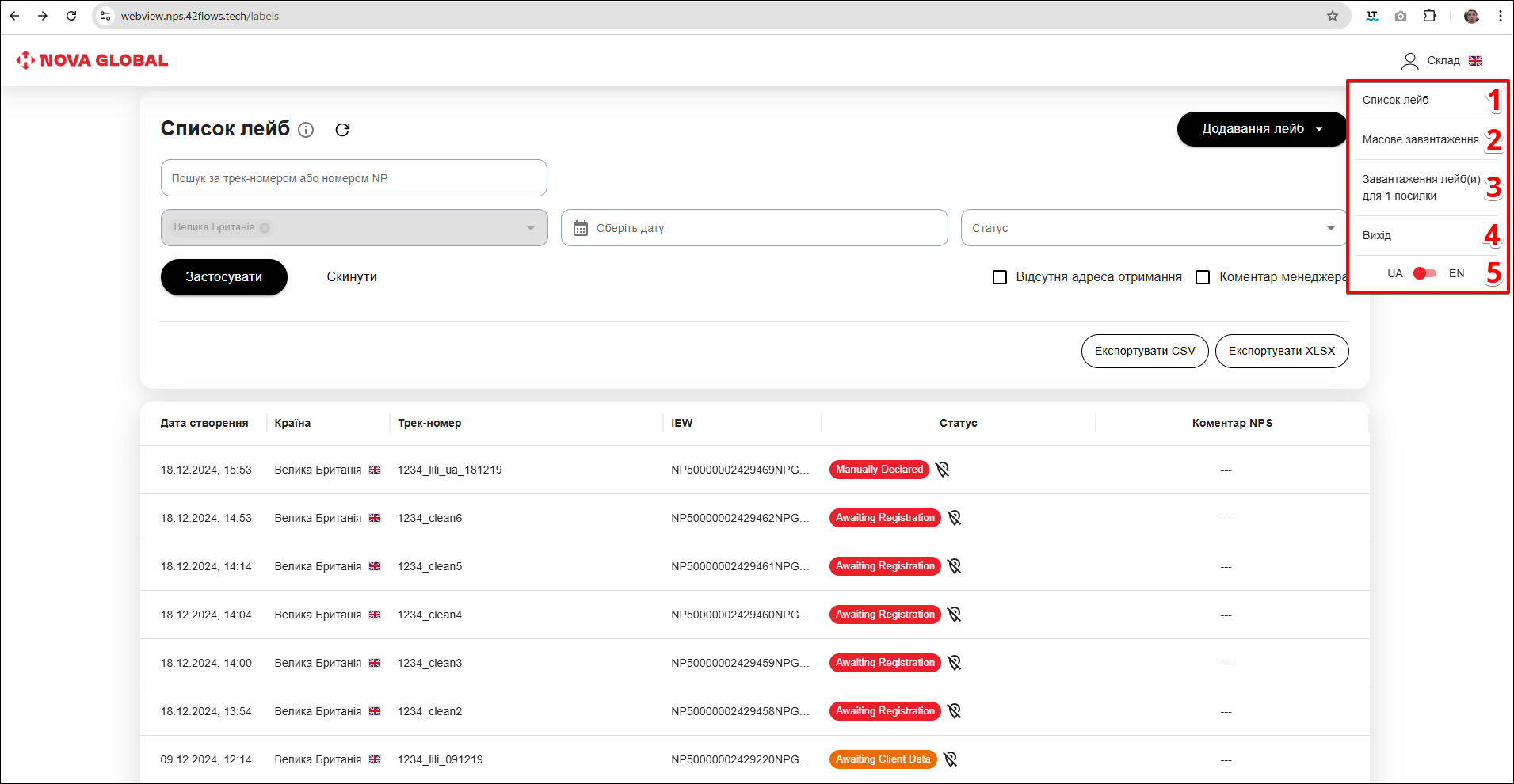Reload the page with browser refresh icon

[x=71, y=16]
